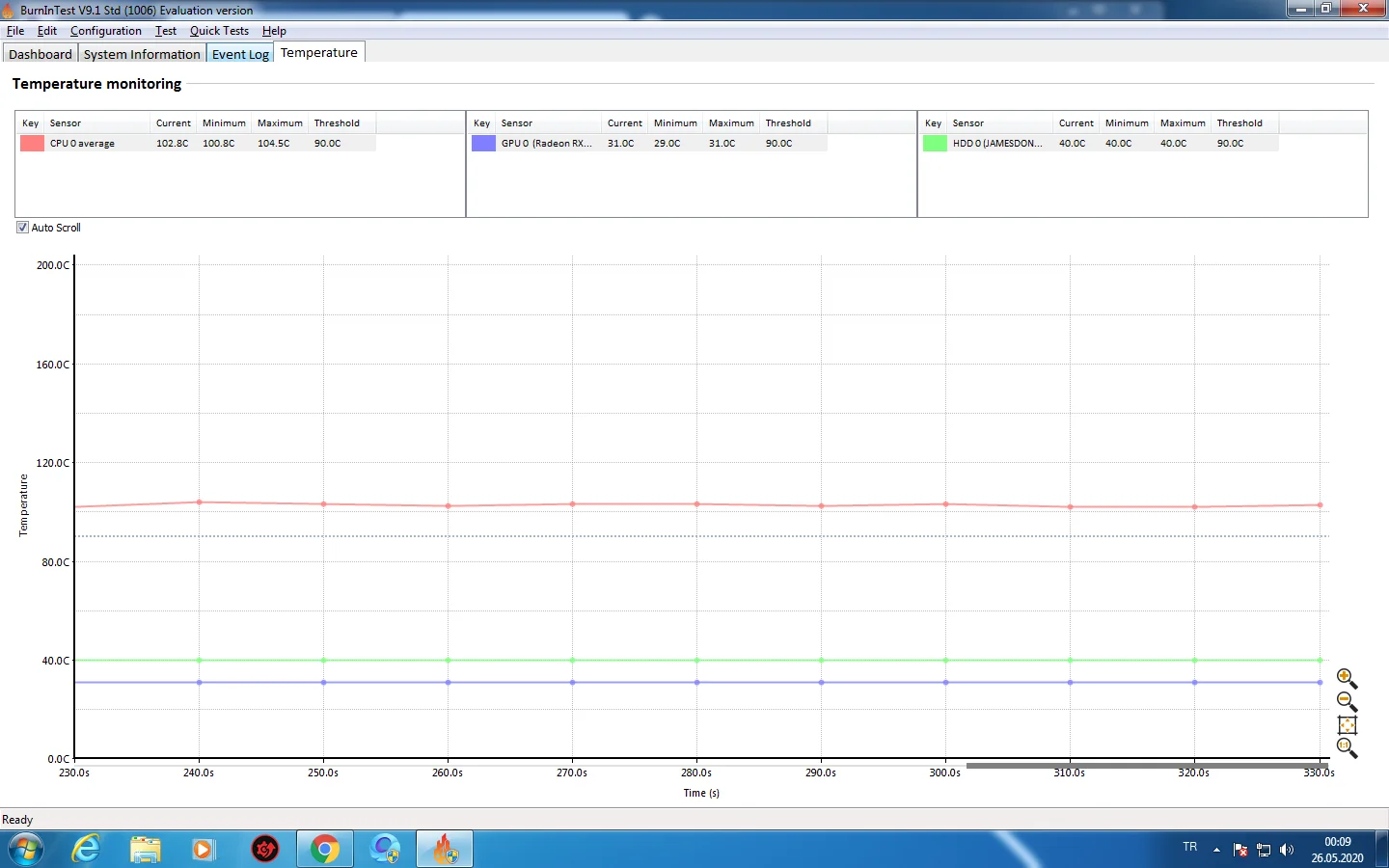Click the BurnInTest flame taskbar icon
This screenshot has width=1389, height=868.
coord(445,849)
